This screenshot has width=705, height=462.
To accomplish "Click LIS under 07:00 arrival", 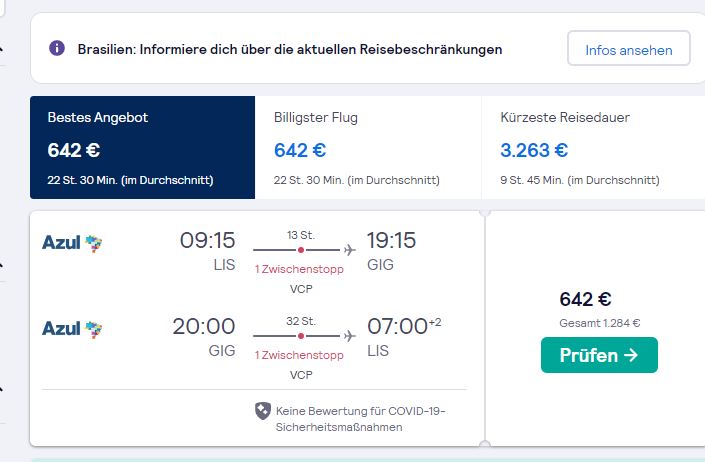I will point(378,351).
